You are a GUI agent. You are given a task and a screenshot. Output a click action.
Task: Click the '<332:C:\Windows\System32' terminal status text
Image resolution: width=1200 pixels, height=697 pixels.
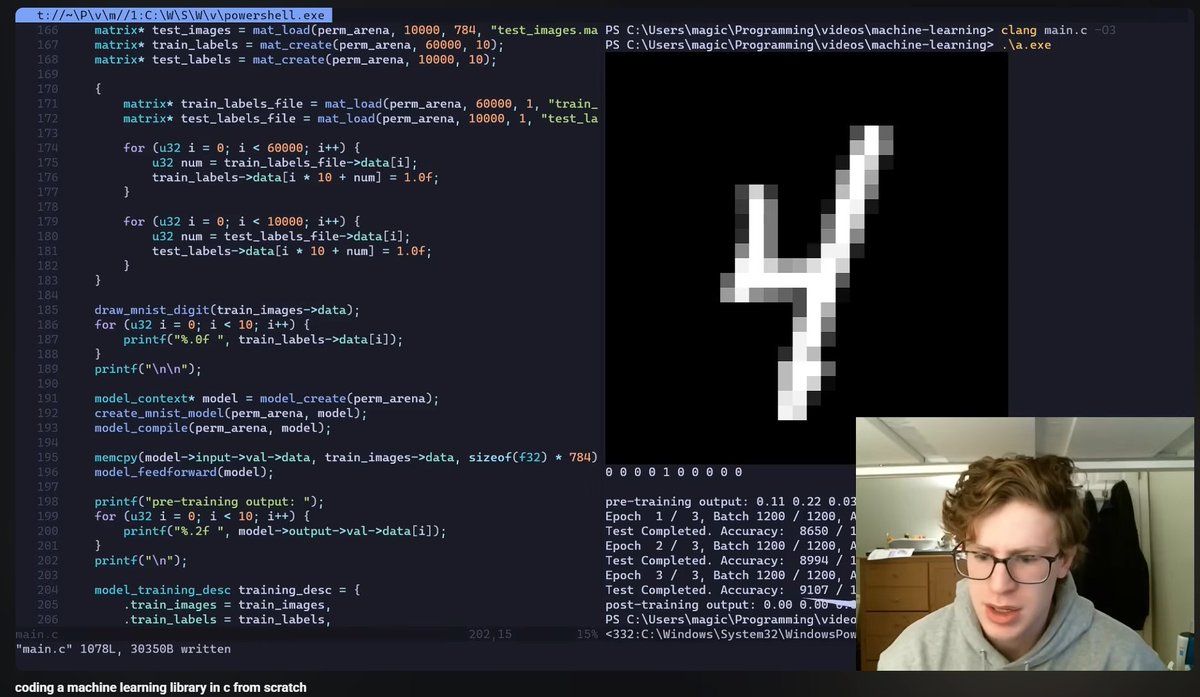pos(731,634)
